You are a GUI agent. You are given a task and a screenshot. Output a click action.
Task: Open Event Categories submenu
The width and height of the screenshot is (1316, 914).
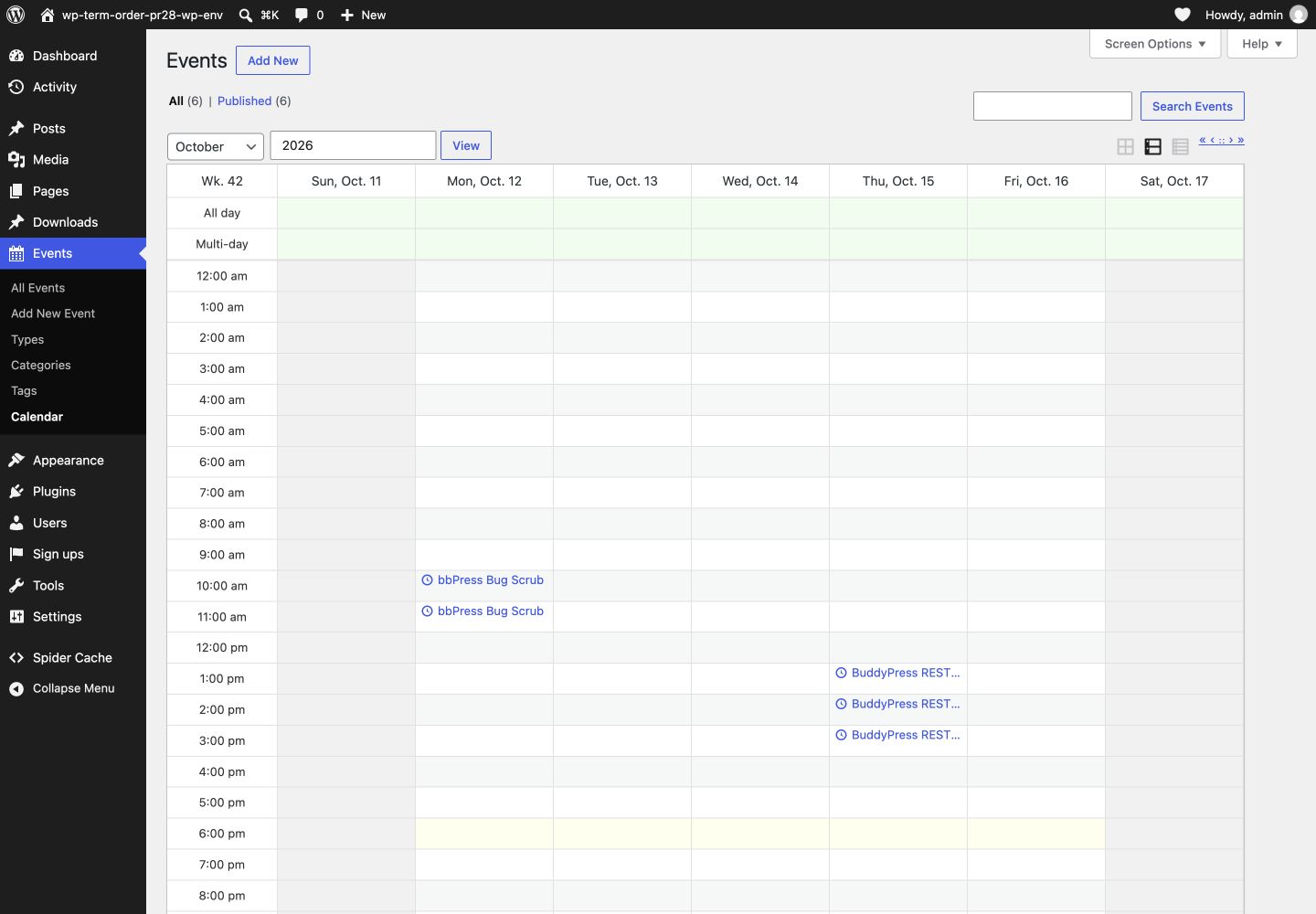click(41, 365)
